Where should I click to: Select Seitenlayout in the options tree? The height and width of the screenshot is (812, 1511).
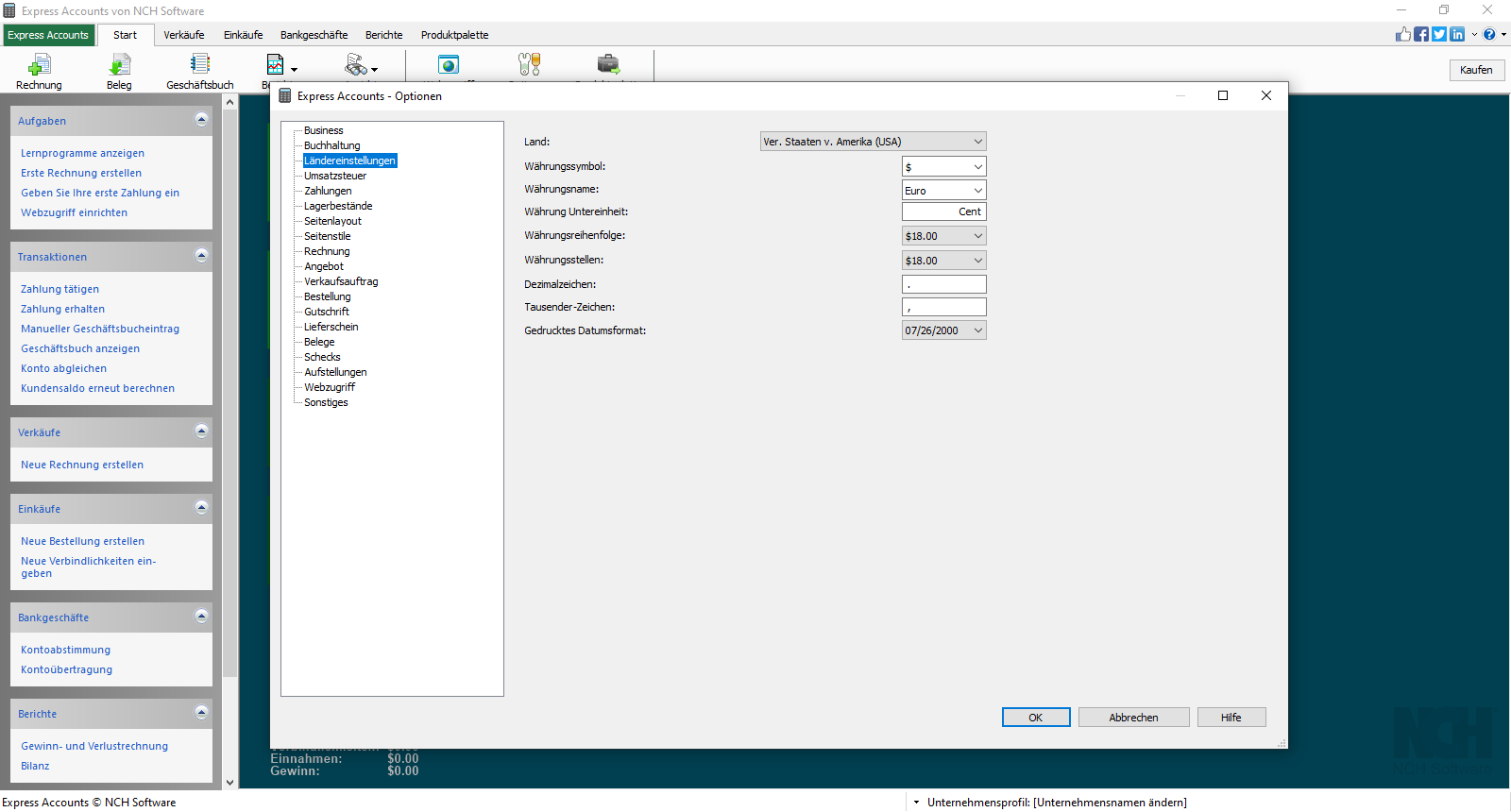point(332,221)
